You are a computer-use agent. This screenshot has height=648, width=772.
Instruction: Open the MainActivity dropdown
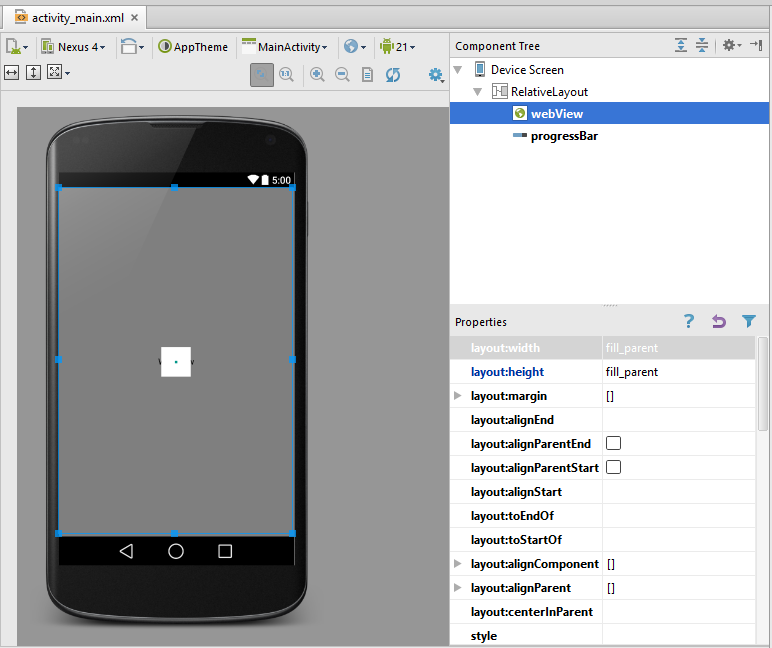click(x=285, y=47)
